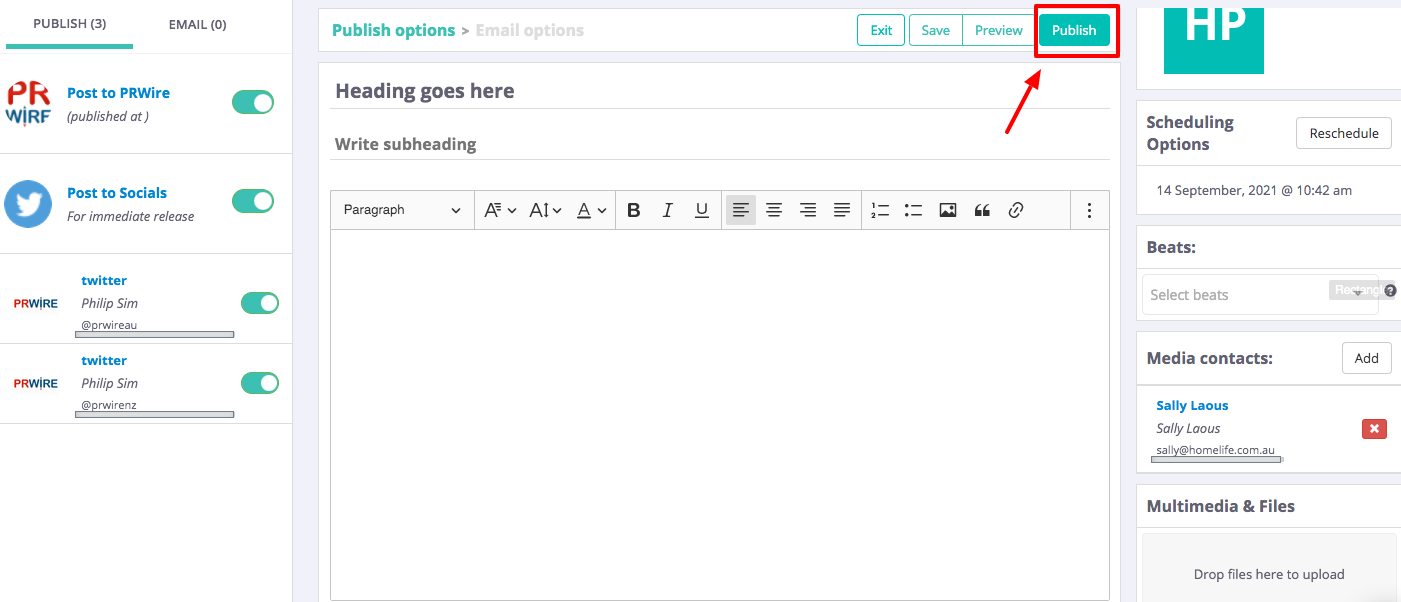The width and height of the screenshot is (1401, 602).
Task: Toggle bold formatting in editor toolbar
Action: pos(633,210)
